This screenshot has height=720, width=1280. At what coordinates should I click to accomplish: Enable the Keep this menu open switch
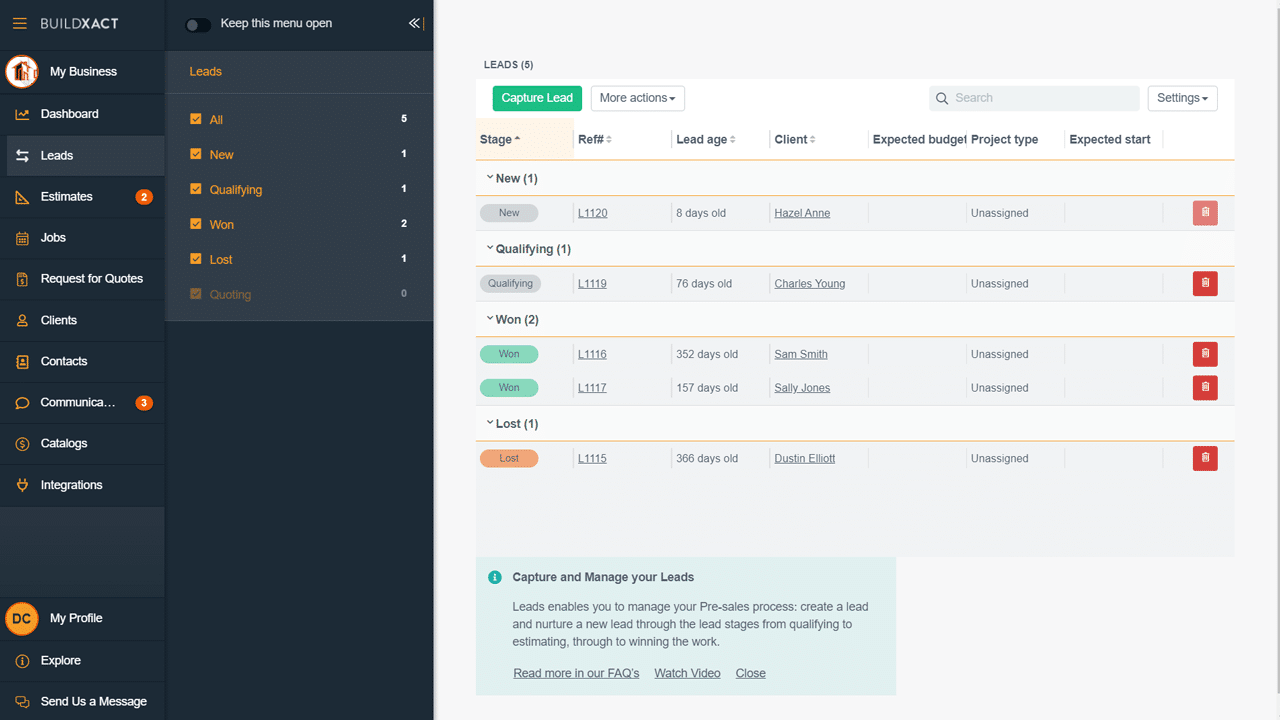pos(197,24)
